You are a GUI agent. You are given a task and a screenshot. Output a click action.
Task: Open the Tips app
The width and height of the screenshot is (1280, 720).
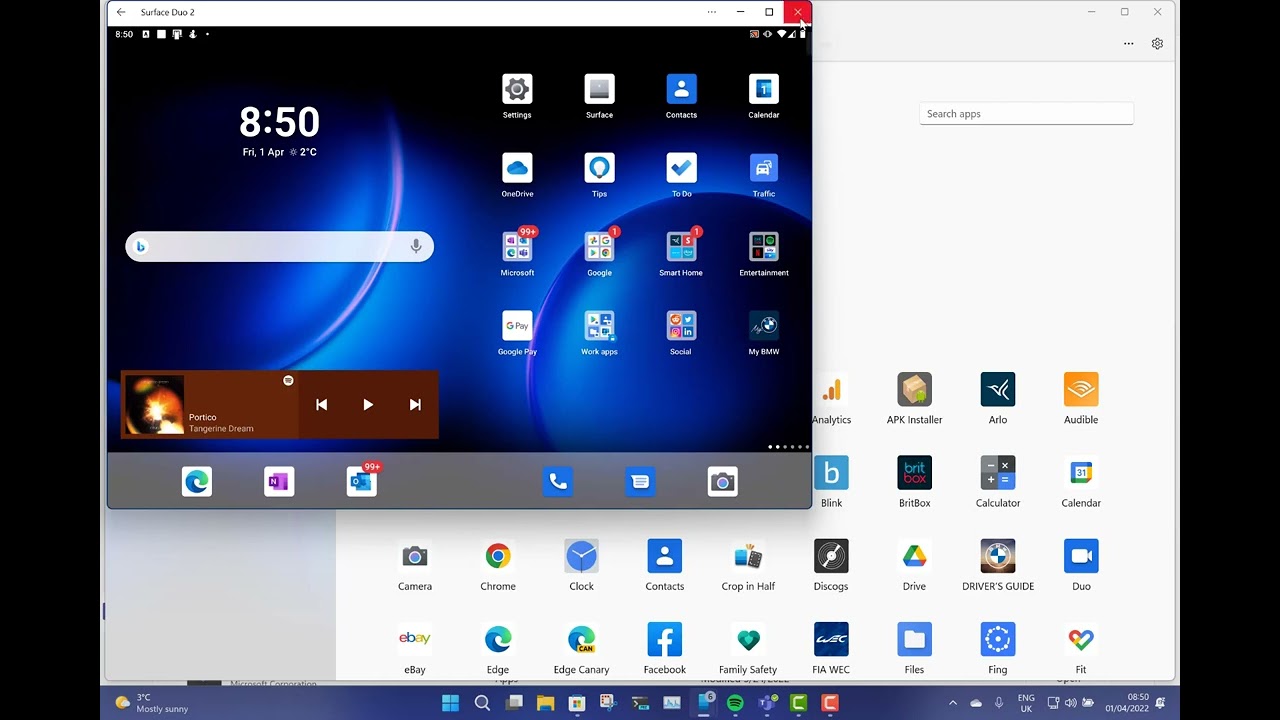(x=599, y=168)
